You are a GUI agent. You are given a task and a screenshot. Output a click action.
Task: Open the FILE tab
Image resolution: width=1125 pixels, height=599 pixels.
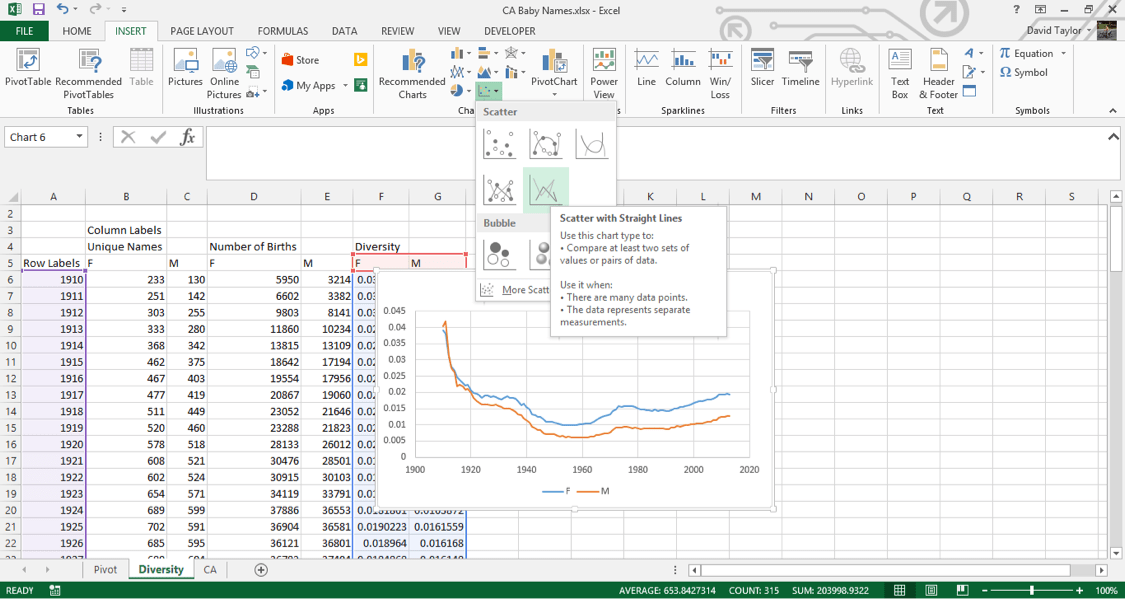pos(24,31)
